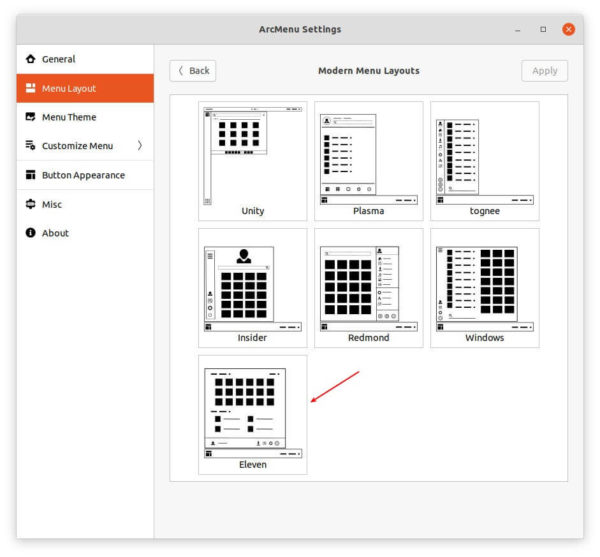Open the Customize Menu section
Image resolution: width=600 pixels, height=557 pixels.
point(85,146)
